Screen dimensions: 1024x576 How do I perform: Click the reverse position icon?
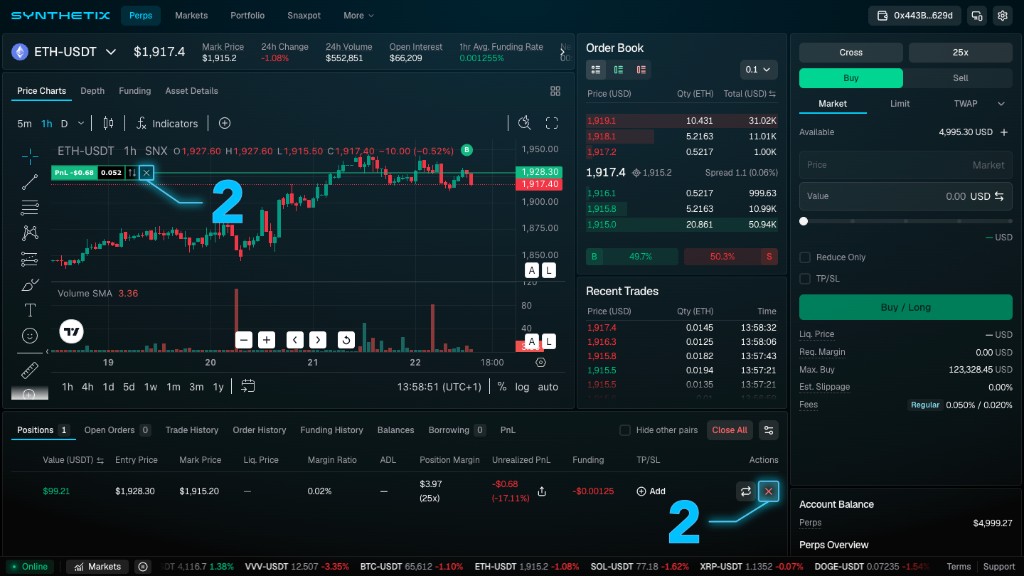point(745,491)
